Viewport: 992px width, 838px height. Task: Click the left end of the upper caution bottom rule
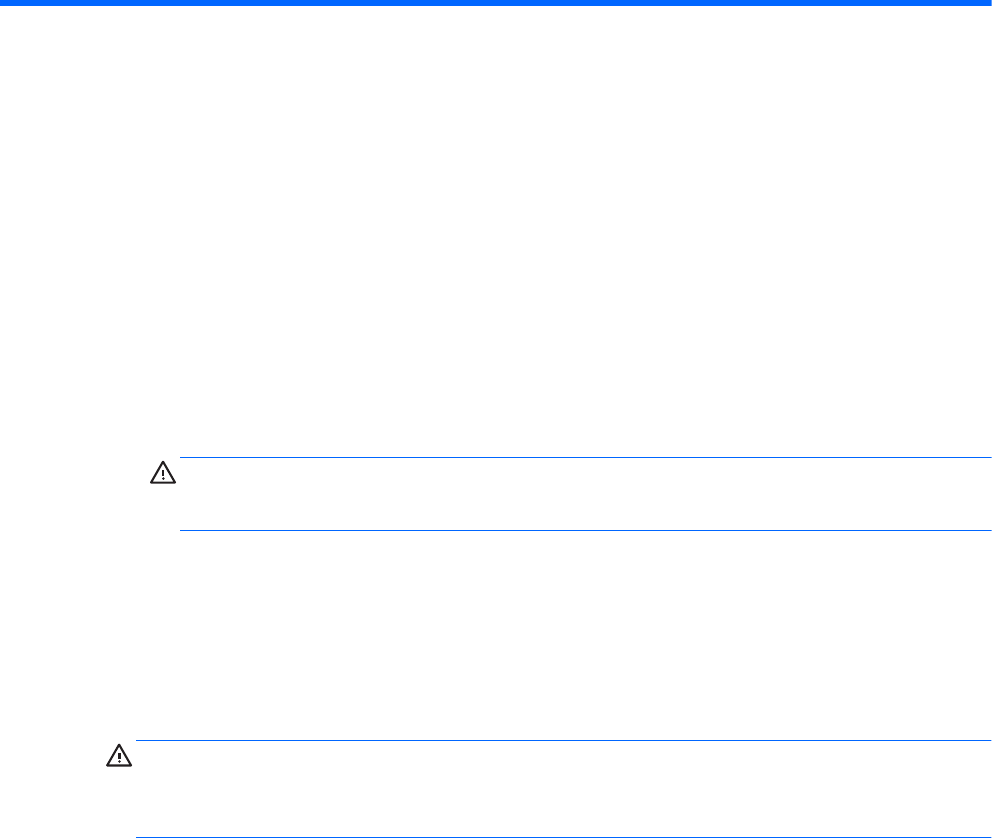coord(184,530)
